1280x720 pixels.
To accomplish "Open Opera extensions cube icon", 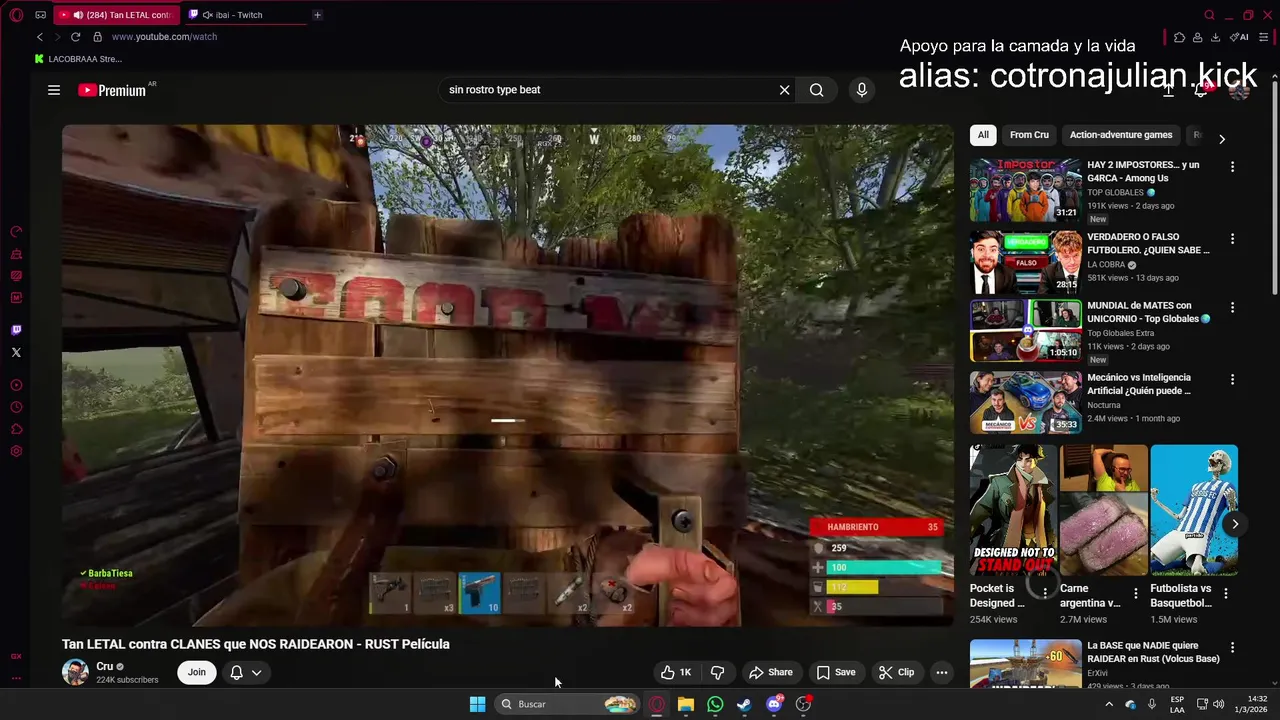I will tap(1179, 37).
